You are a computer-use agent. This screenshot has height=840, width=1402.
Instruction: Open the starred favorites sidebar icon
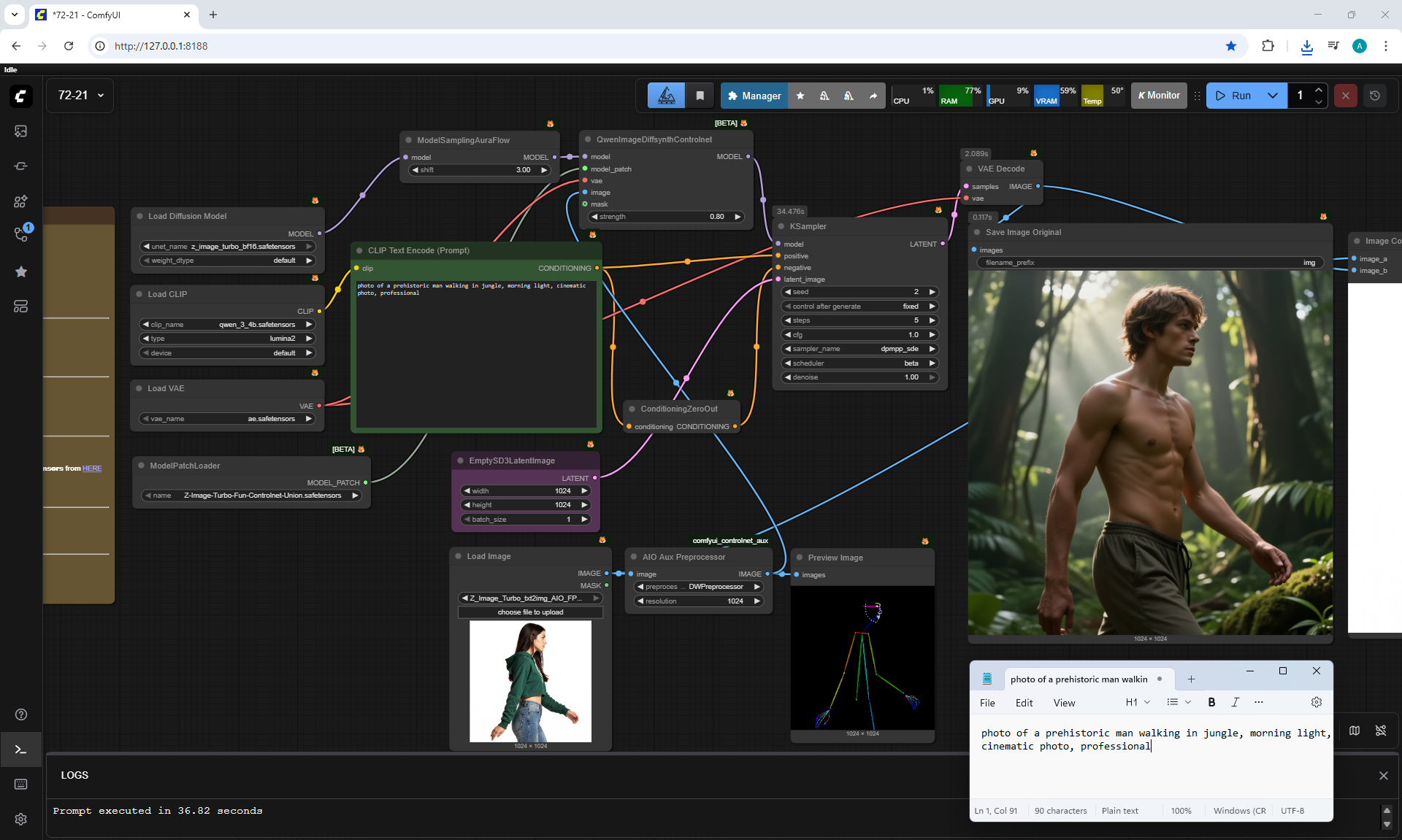pyautogui.click(x=20, y=271)
